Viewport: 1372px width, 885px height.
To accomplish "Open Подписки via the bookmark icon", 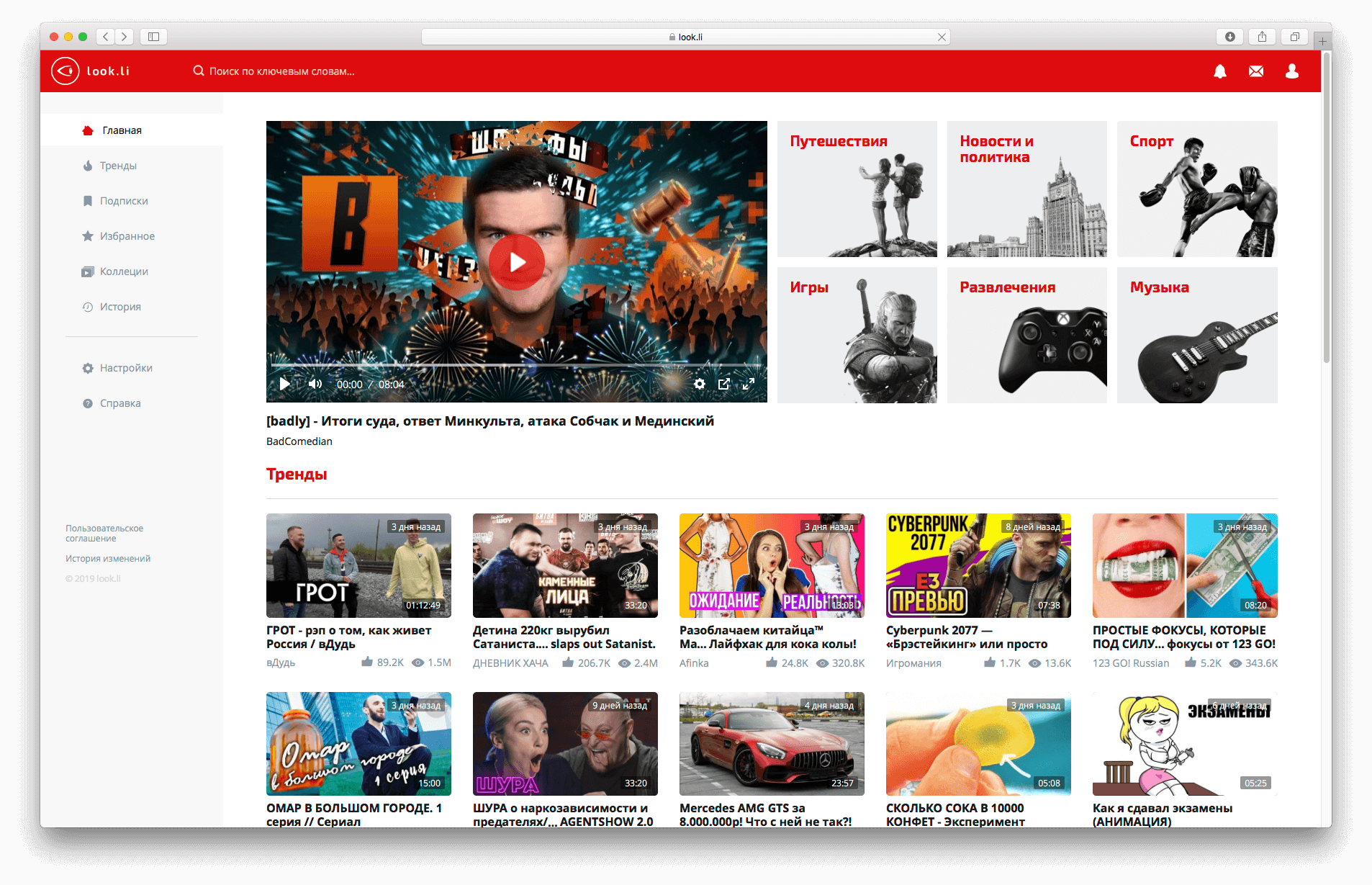I will coord(86,201).
